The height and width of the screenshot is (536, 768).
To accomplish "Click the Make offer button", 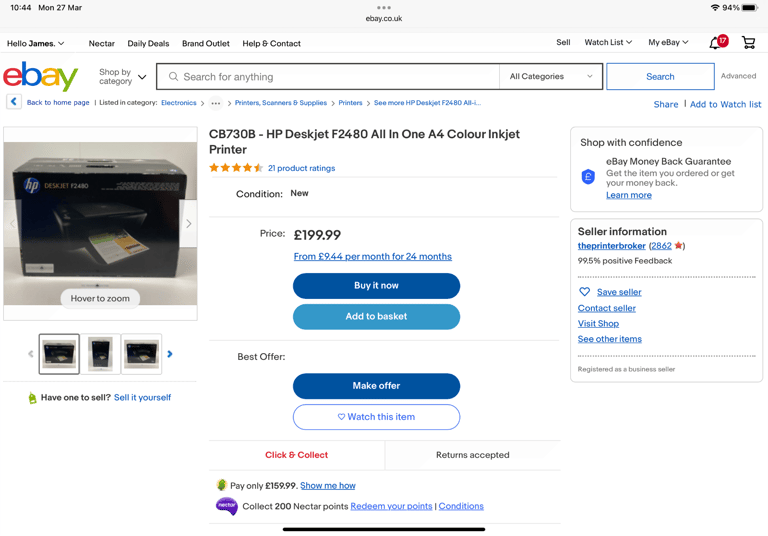I will pyautogui.click(x=376, y=386).
